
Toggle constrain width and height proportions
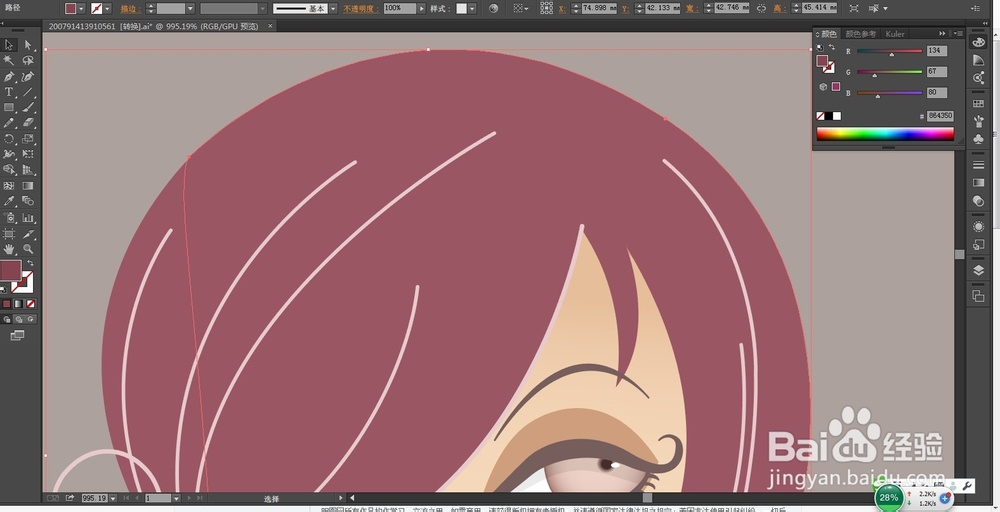pos(761,9)
